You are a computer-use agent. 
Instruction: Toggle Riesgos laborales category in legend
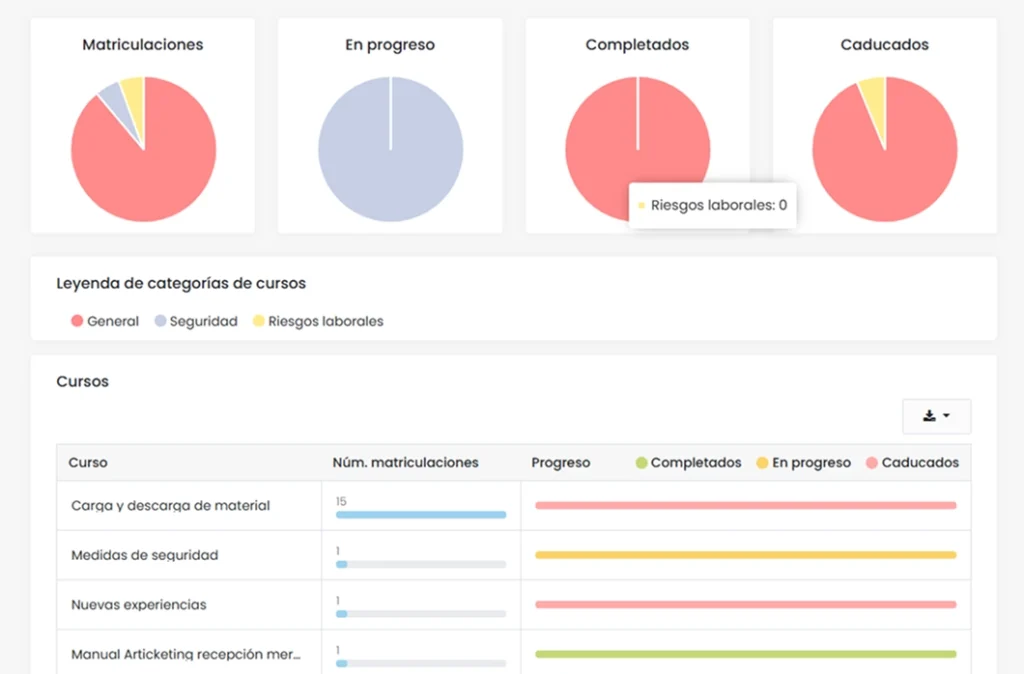pos(318,321)
